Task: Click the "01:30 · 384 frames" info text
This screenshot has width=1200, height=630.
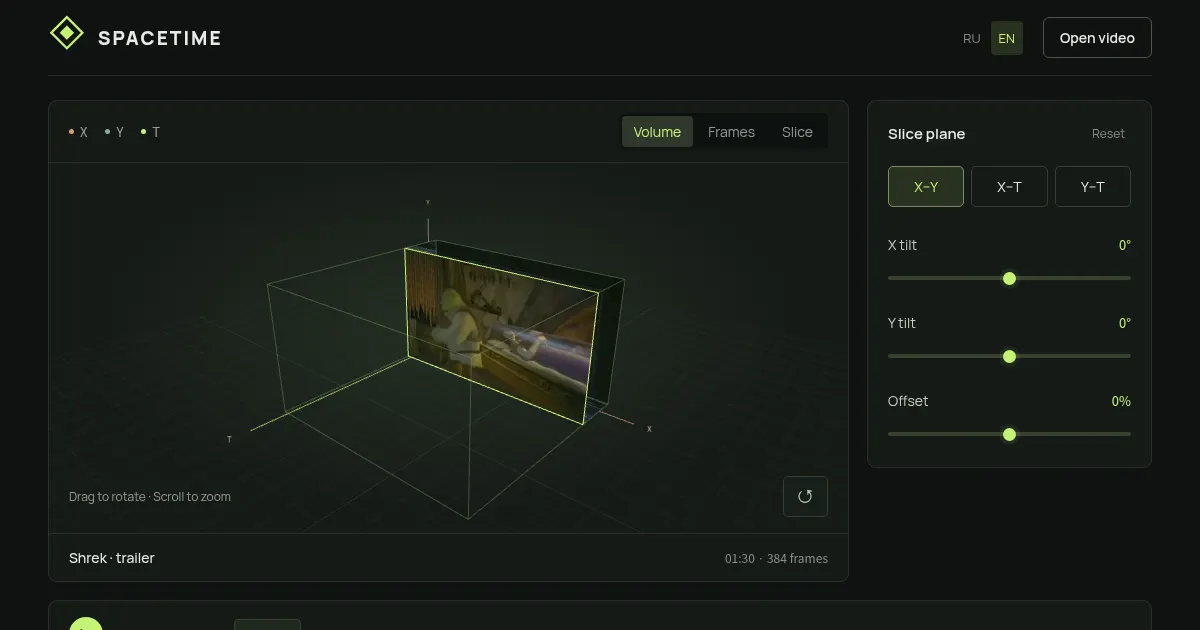Action: 776,559
